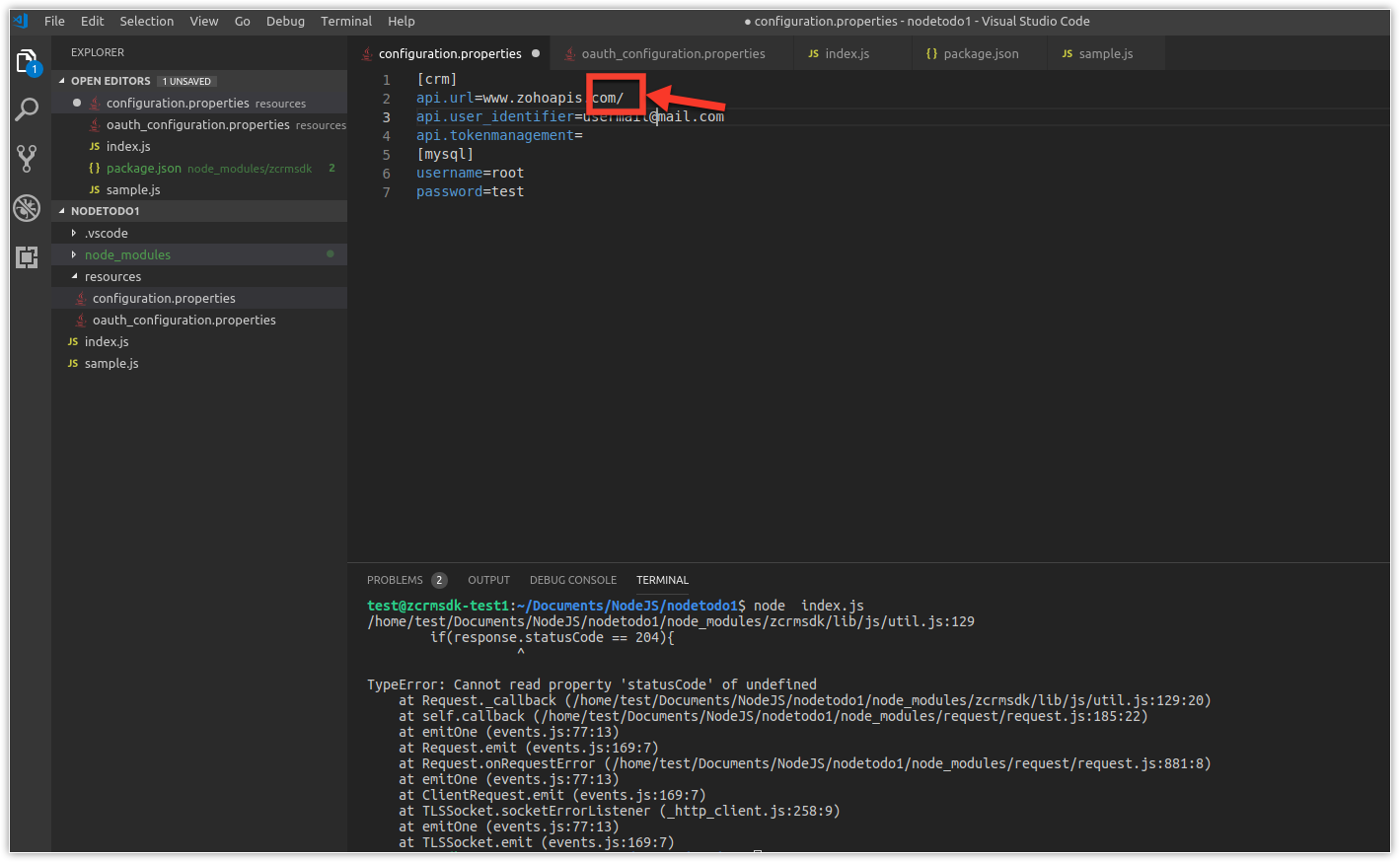Open the Extensions view icon

(x=27, y=256)
